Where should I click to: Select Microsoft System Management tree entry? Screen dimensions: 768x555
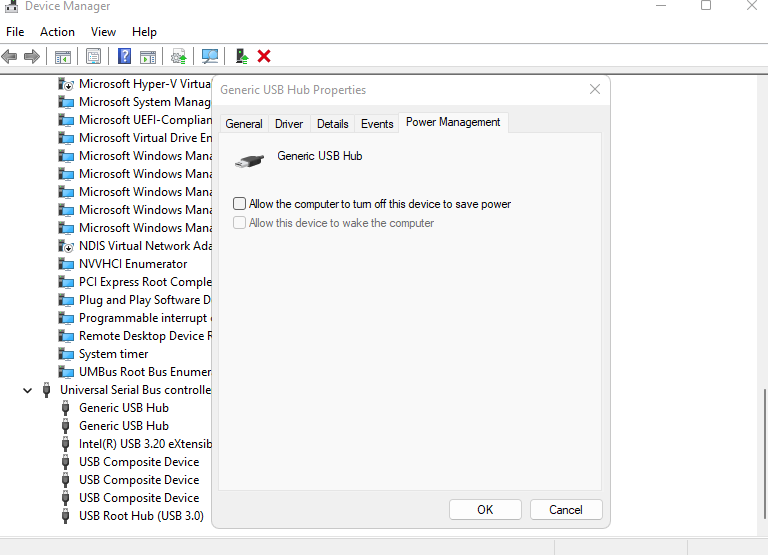tap(144, 102)
